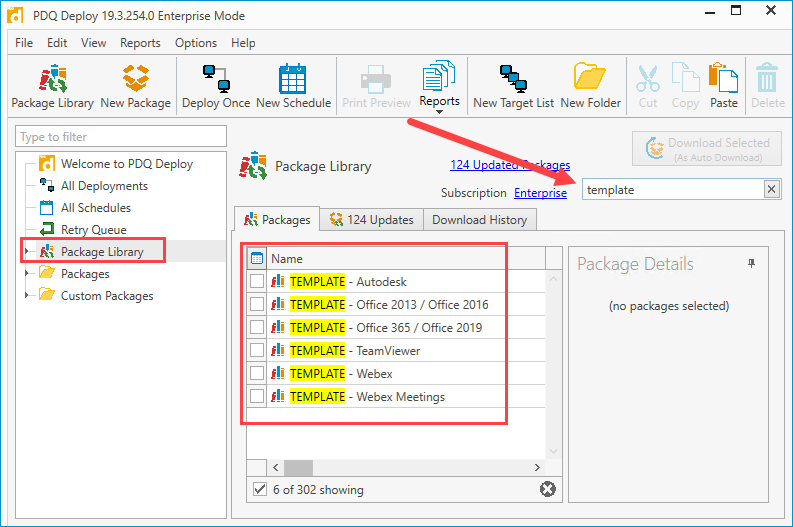793x527 pixels.
Task: Expand the Custom Packages tree node
Action: [x=27, y=295]
